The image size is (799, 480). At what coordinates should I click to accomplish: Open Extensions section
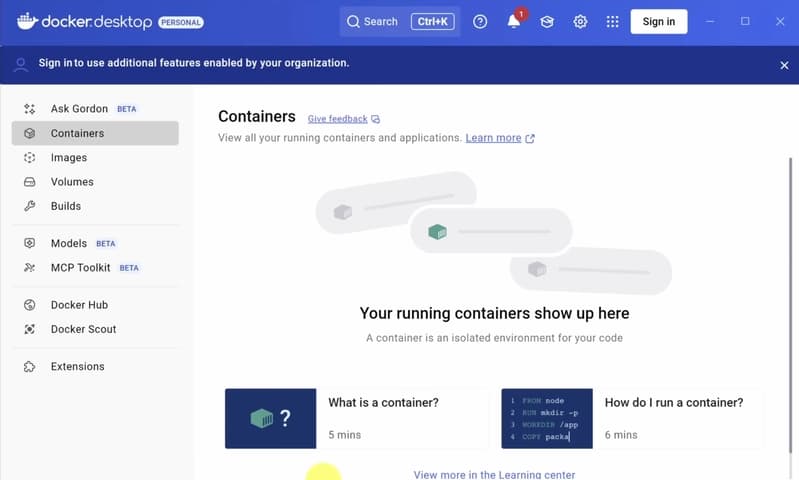[x=95, y=366]
